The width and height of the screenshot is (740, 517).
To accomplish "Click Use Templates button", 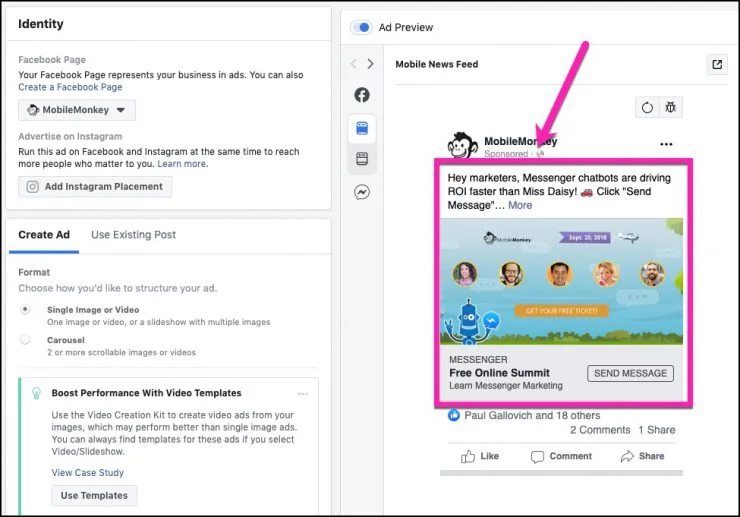I will point(94,496).
